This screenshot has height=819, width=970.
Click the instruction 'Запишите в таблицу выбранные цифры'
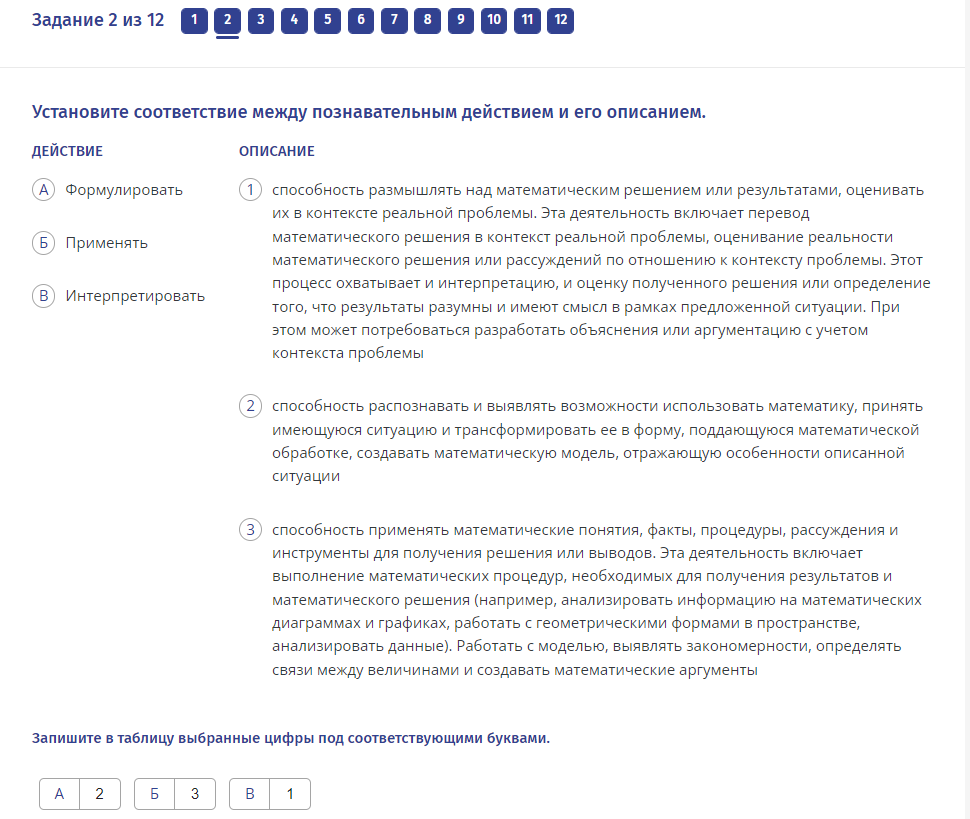291,738
